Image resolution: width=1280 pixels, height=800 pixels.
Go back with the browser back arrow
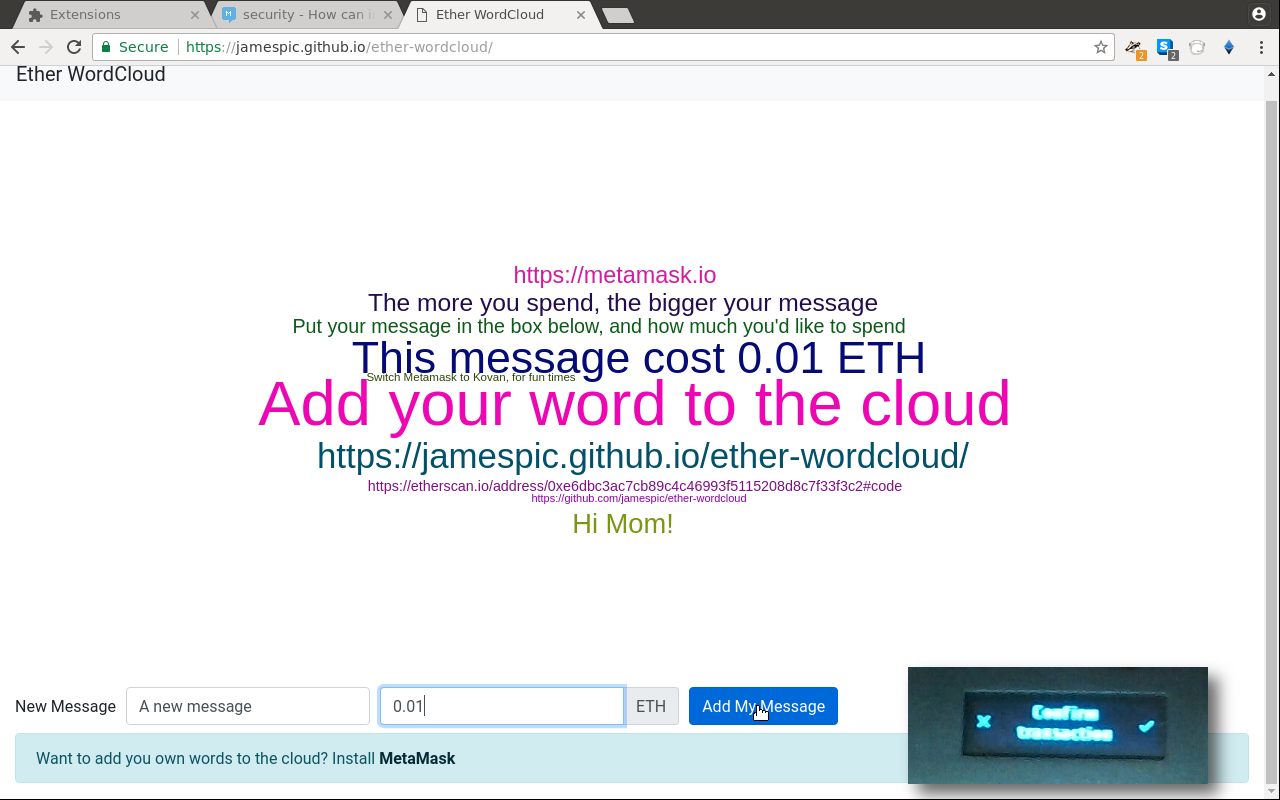(18, 47)
